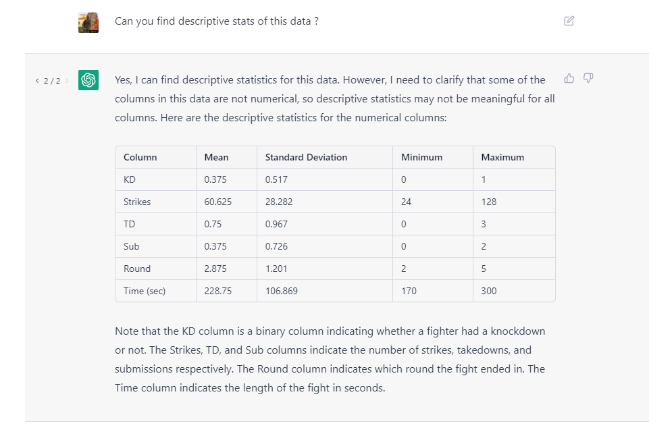Image resolution: width=664 pixels, height=432 pixels.
Task: Click the edit message pencil icon
Action: pyautogui.click(x=569, y=20)
